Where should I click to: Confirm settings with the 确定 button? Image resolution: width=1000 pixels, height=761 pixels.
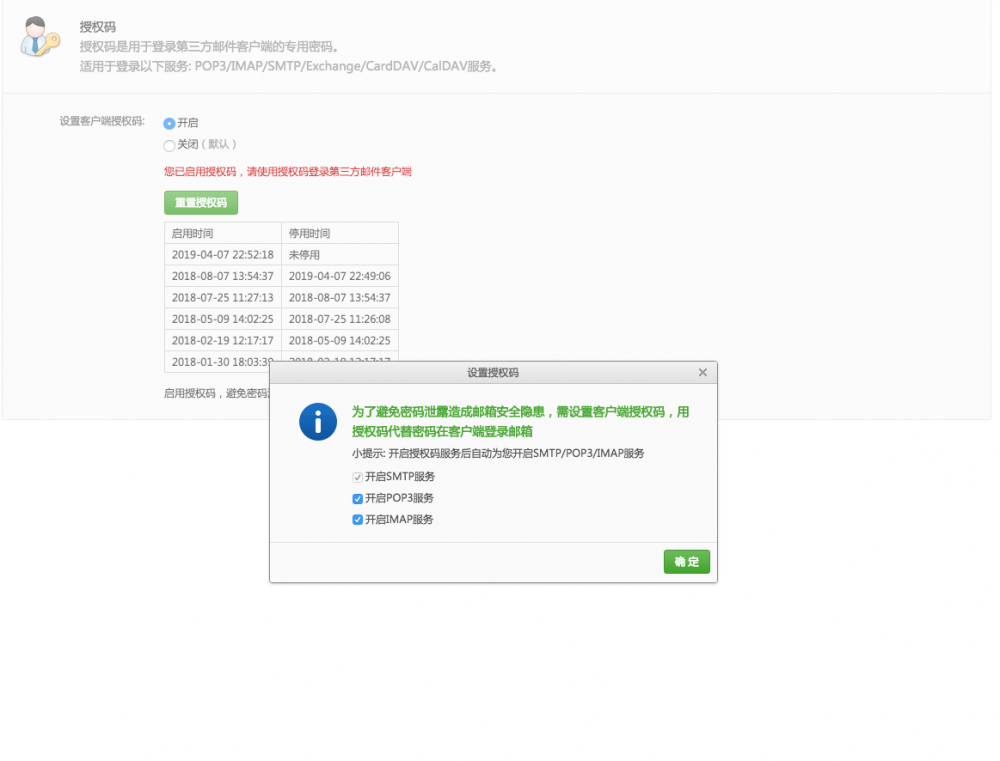coord(686,561)
